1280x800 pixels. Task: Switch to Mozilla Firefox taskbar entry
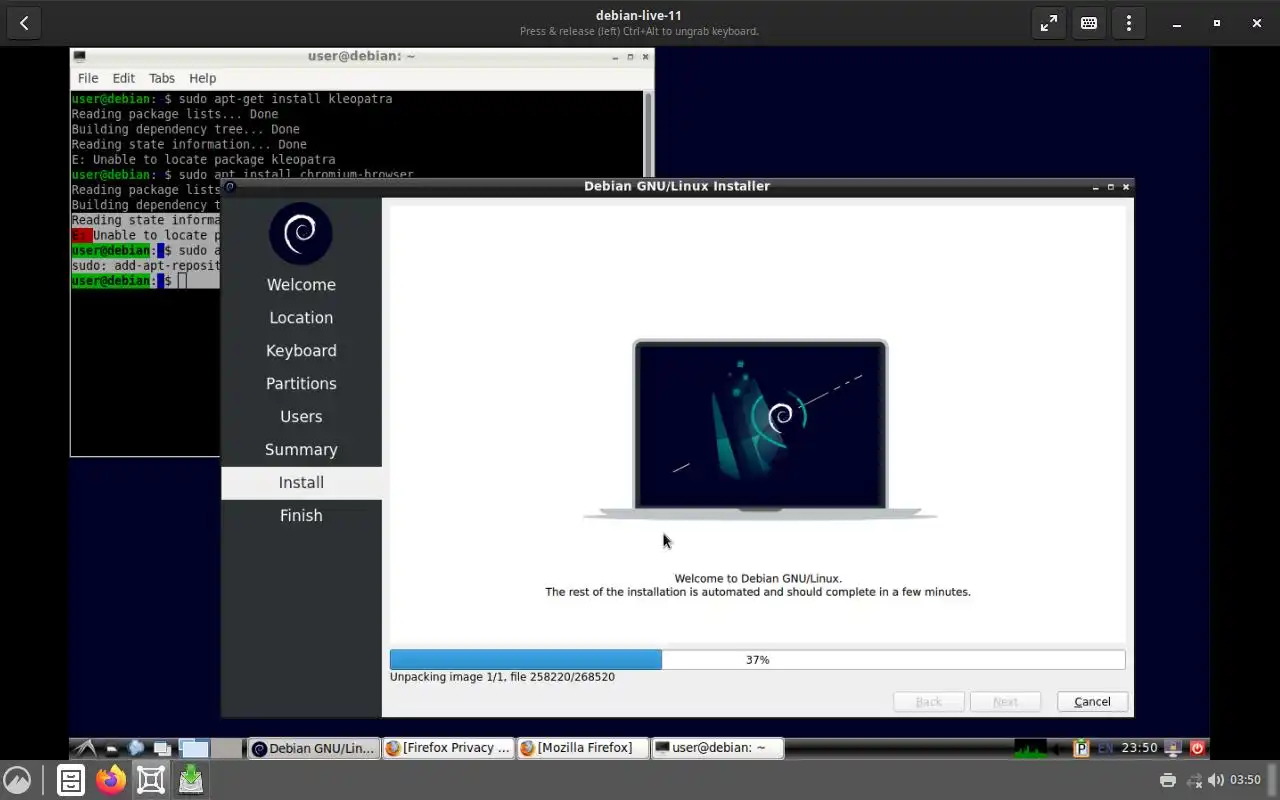tap(582, 748)
